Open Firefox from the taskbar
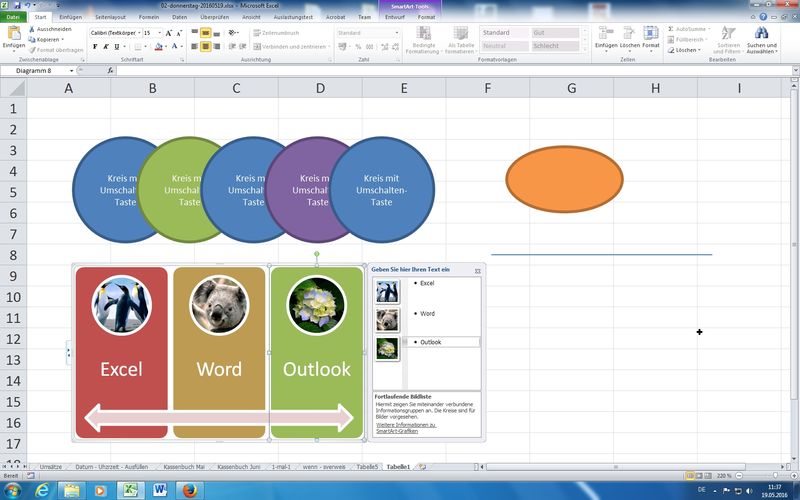This screenshot has height=500, width=800. tap(191, 489)
